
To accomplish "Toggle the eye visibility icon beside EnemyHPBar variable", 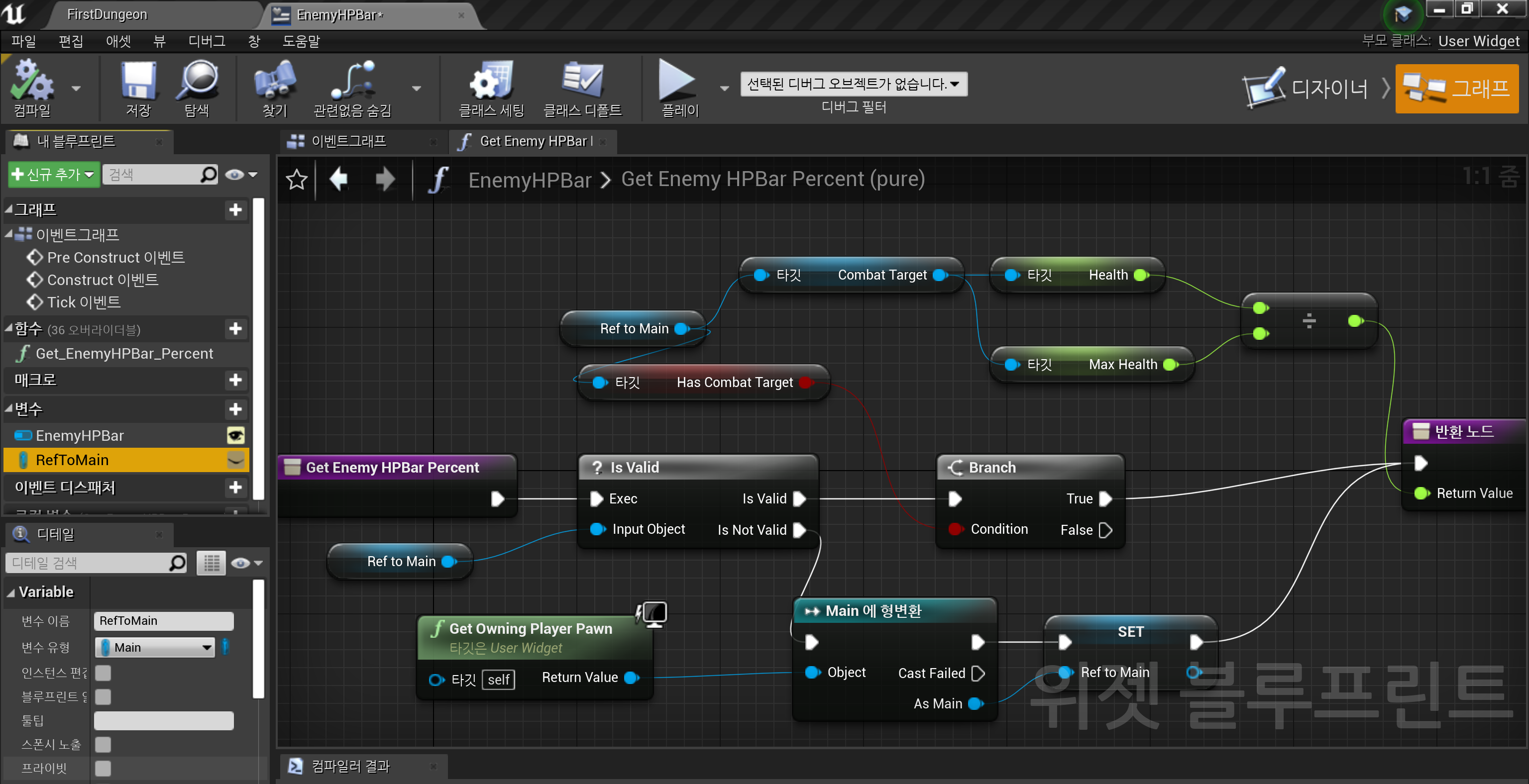I will (235, 436).
